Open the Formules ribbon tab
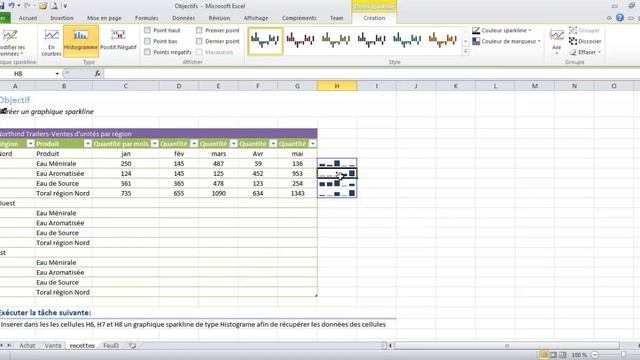The width and height of the screenshot is (640, 360). 147,18
